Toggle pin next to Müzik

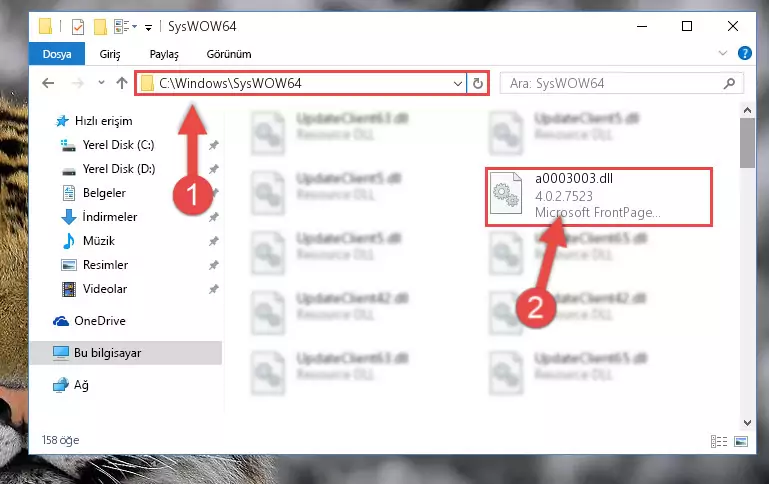pos(213,241)
